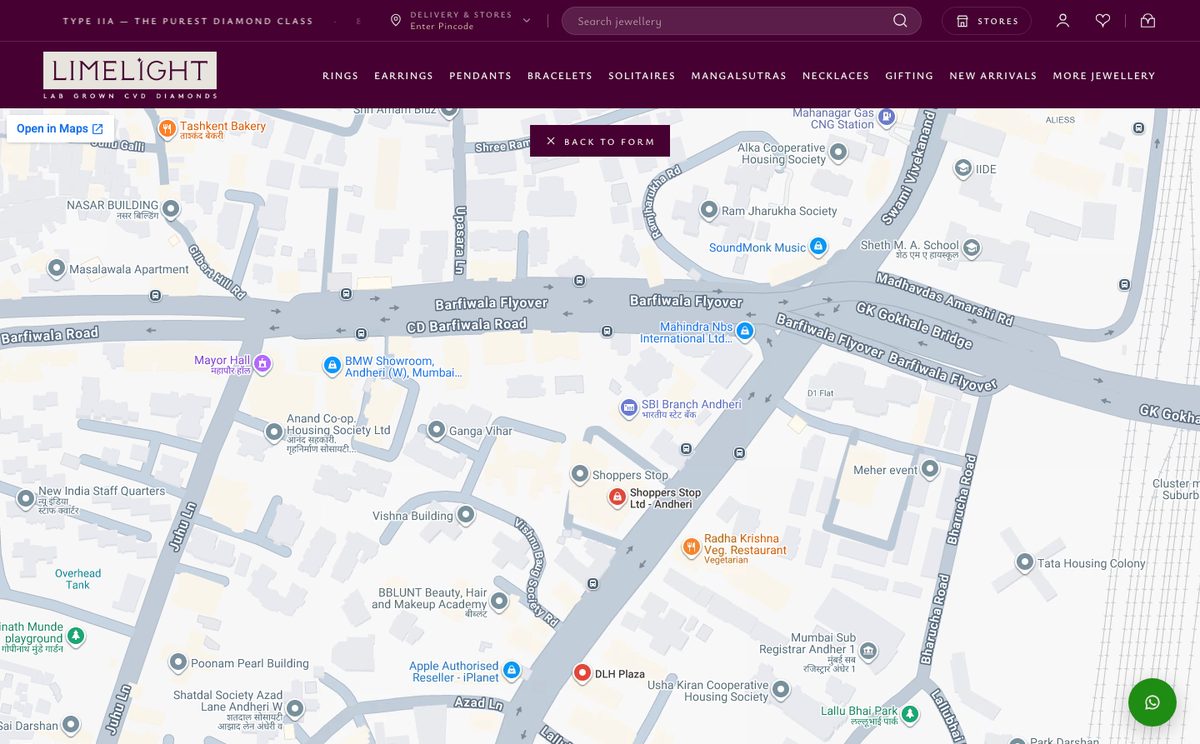
Task: Select the Ram Jharukha Society marker
Action: (709, 210)
